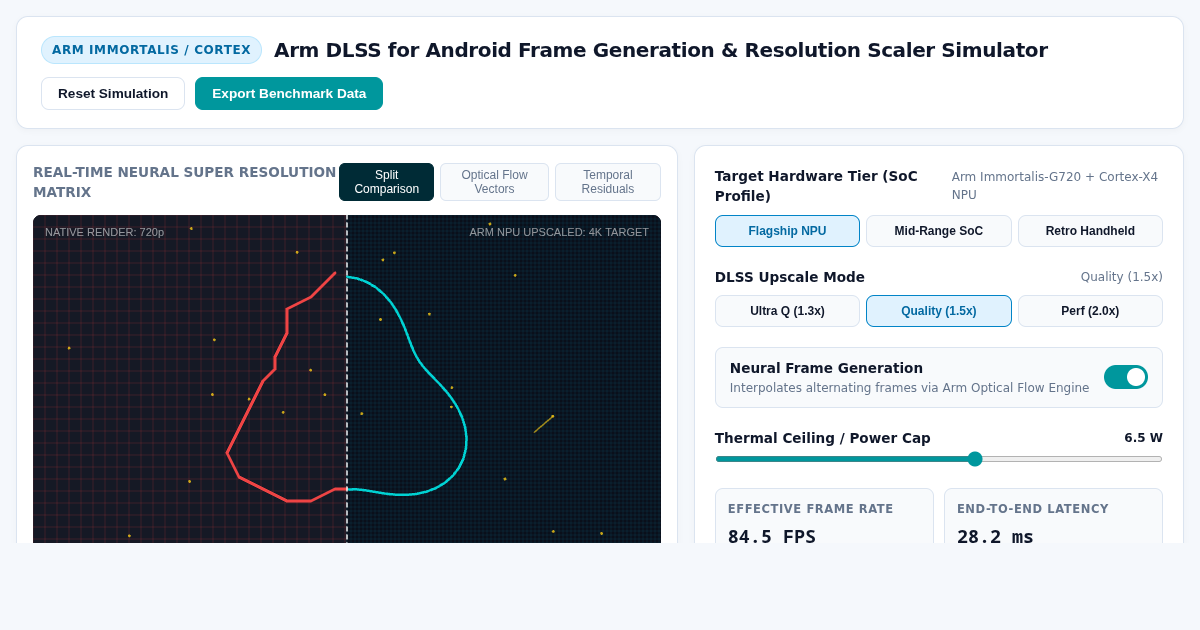This screenshot has height=630, width=1200.
Task: Choose Mid-Range SoC hardware tier
Action: [938, 231]
